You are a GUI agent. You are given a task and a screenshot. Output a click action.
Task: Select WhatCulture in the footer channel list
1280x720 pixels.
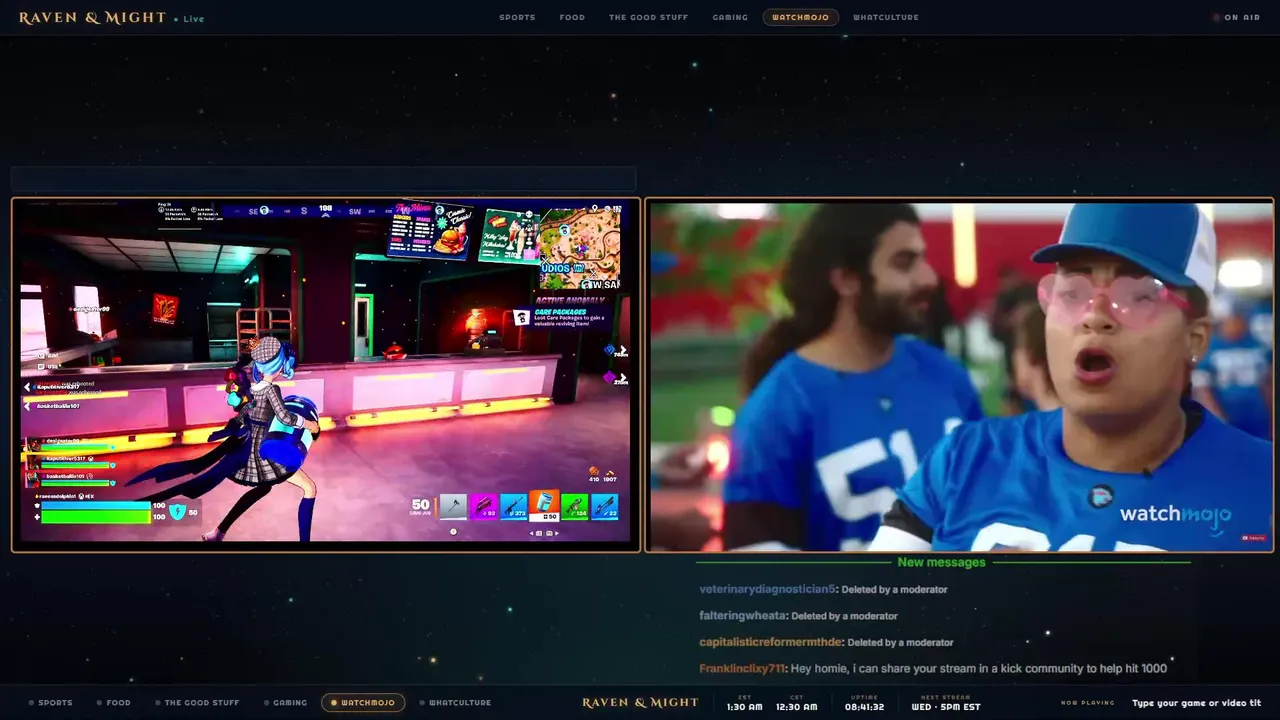[x=455, y=703]
